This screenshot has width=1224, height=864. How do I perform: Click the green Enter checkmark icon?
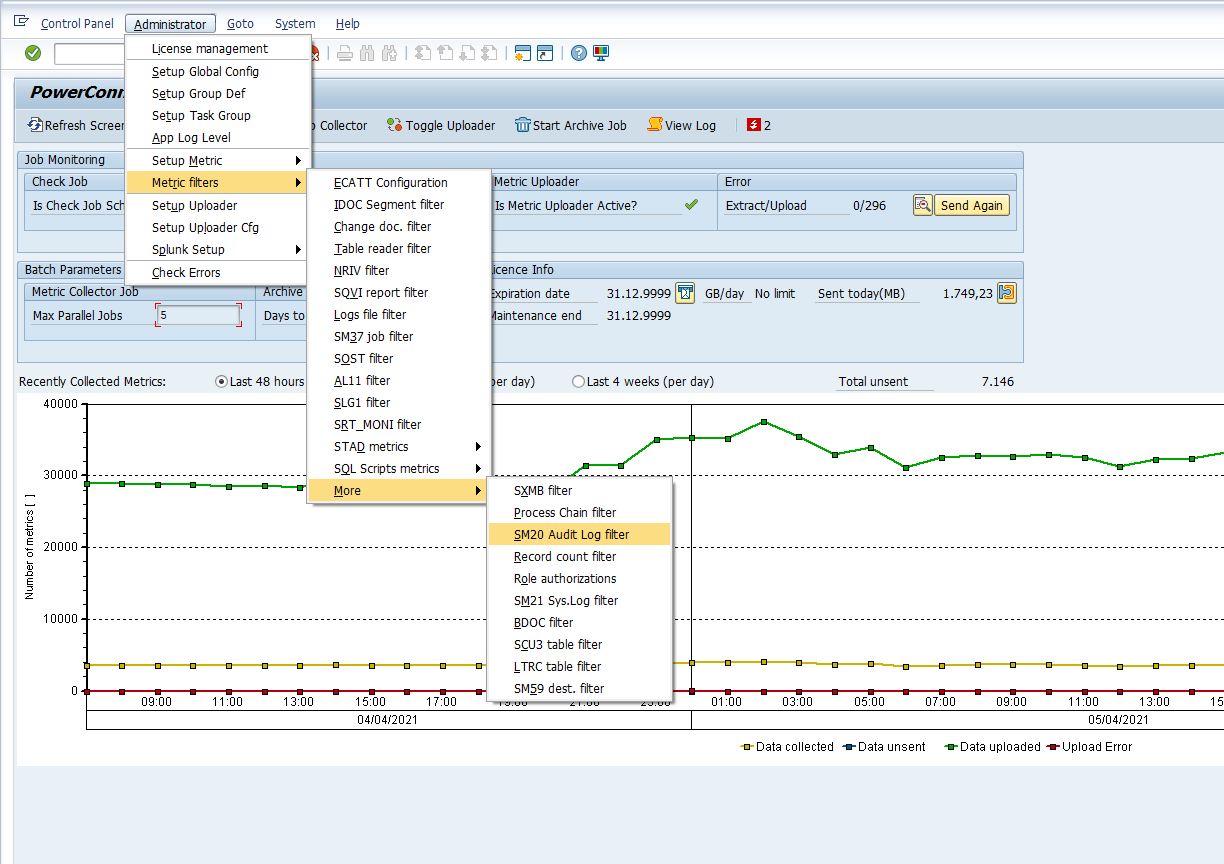[x=33, y=53]
